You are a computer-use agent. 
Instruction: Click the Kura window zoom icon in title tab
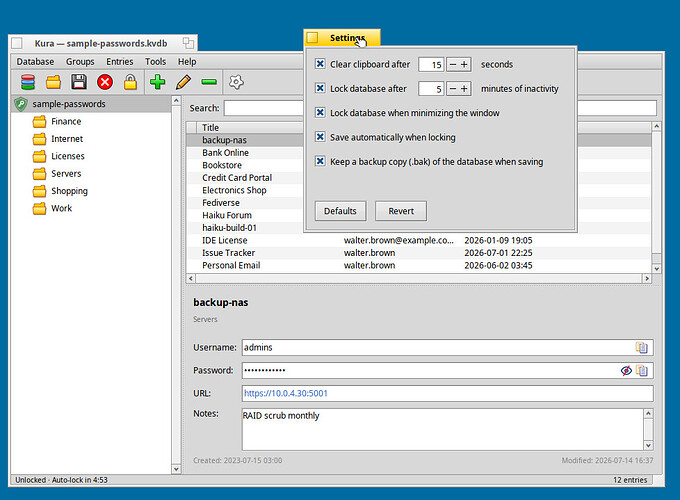188,43
